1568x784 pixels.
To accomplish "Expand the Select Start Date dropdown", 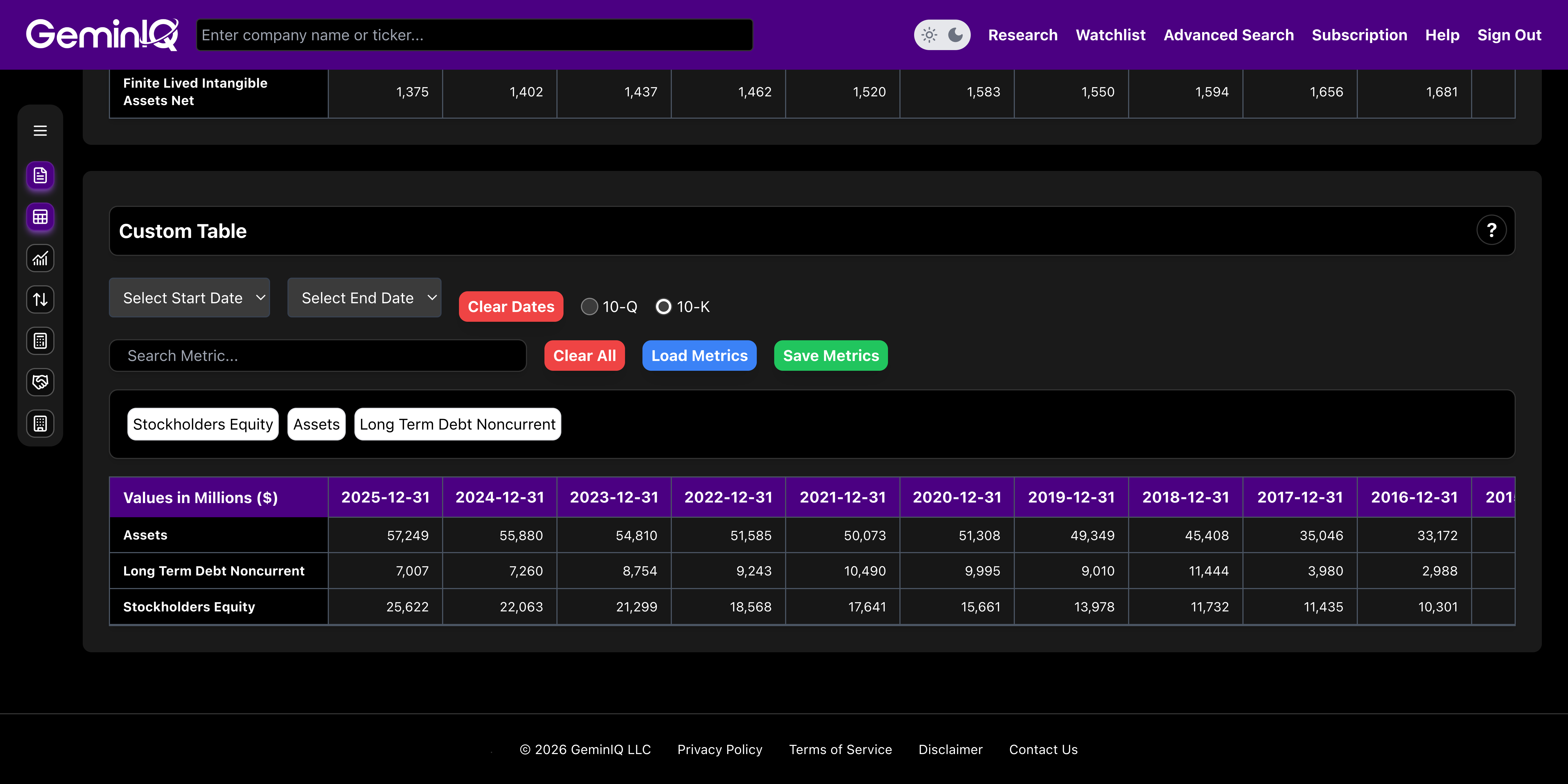I will click(x=189, y=298).
